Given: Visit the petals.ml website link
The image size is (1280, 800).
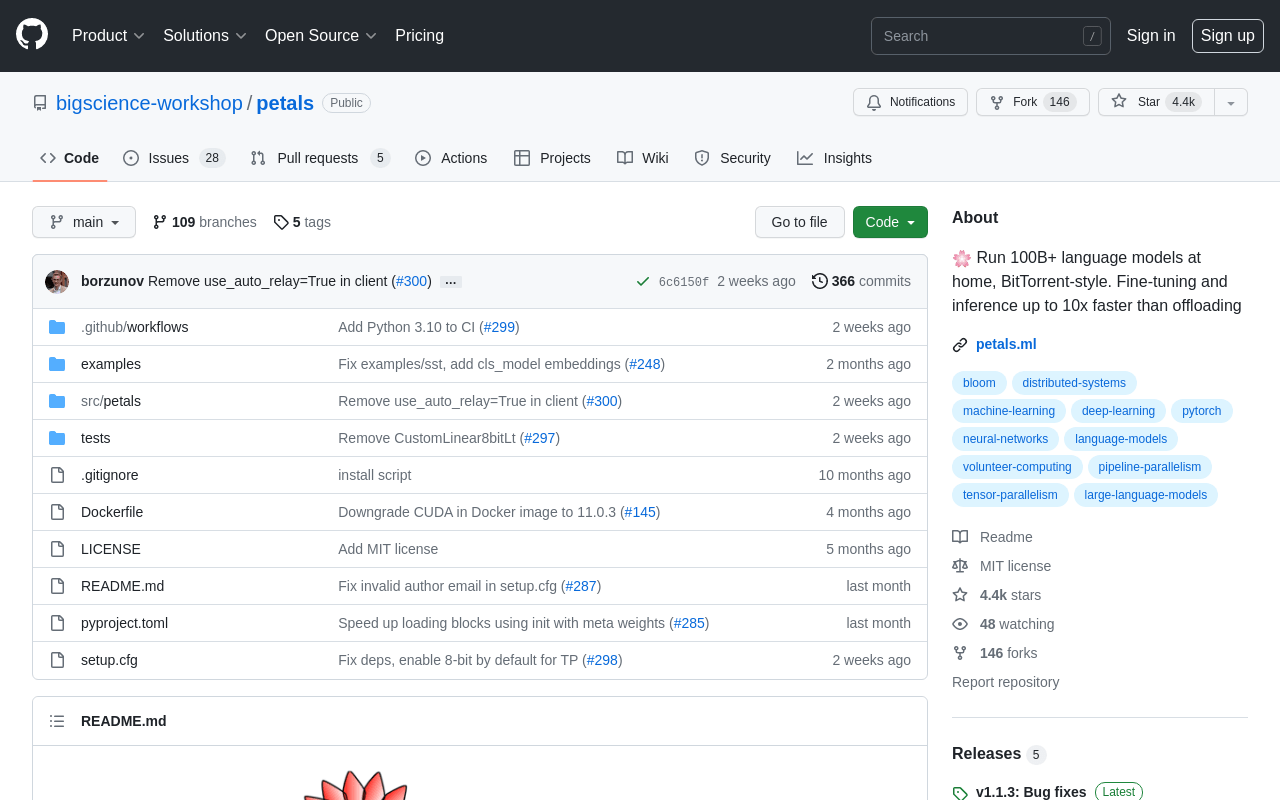Looking at the screenshot, I should [1006, 344].
